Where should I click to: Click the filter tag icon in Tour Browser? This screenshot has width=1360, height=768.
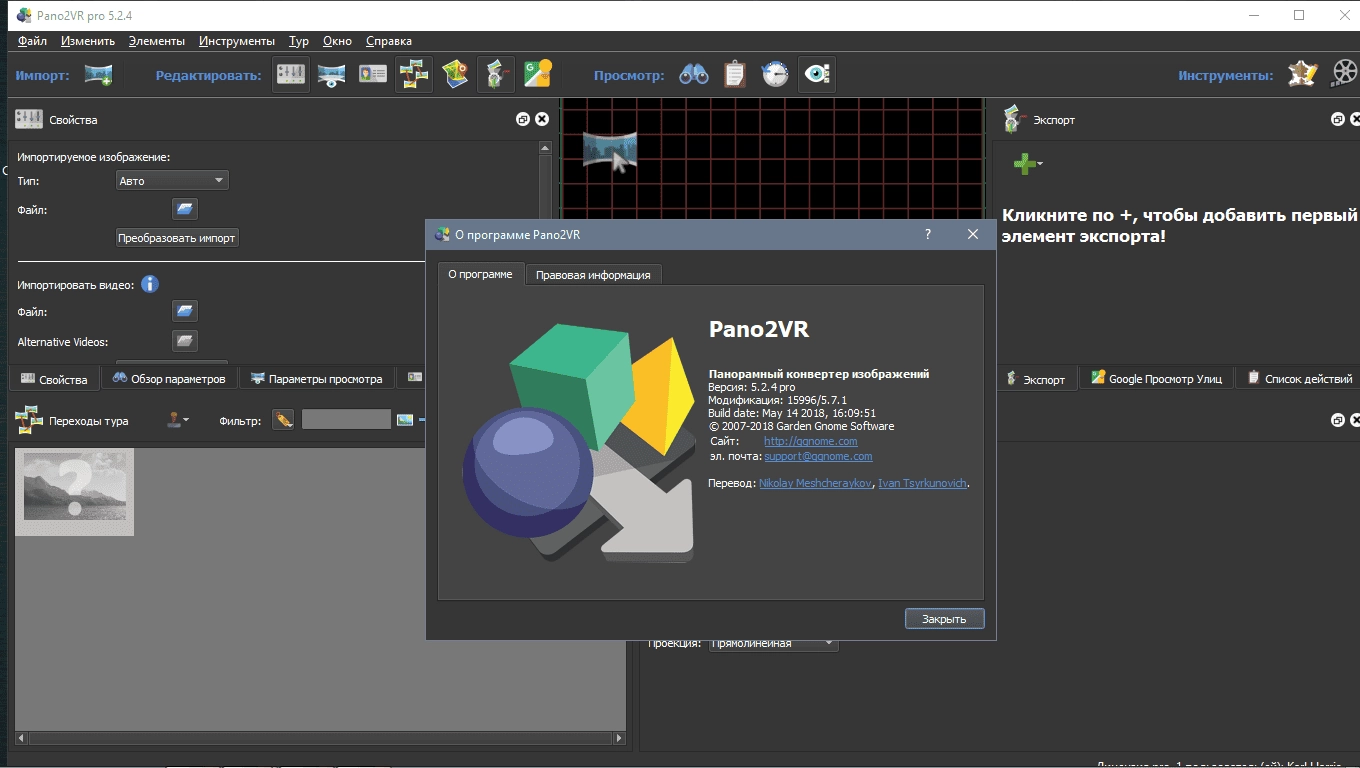[284, 420]
